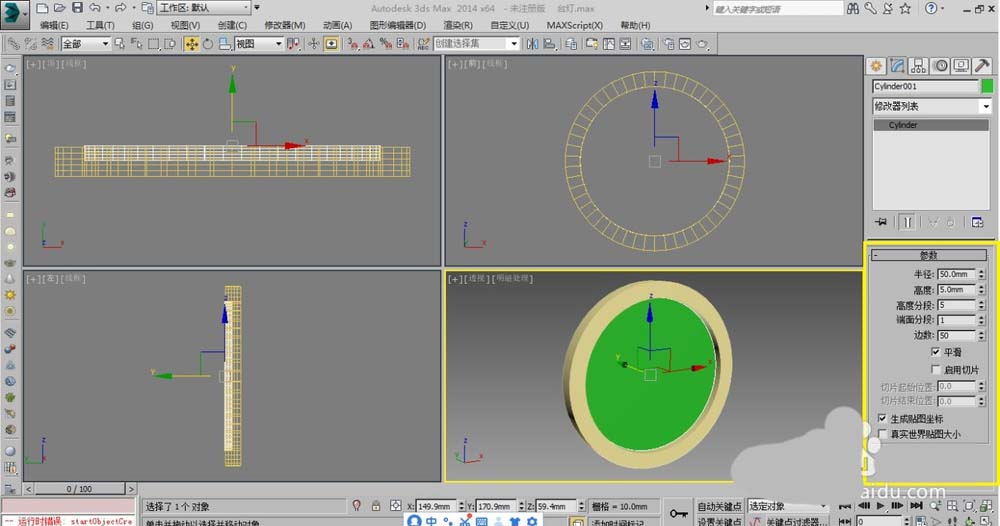Click the Cylinder001 object name field
Viewport: 1000px width, 526px height.
[925, 86]
